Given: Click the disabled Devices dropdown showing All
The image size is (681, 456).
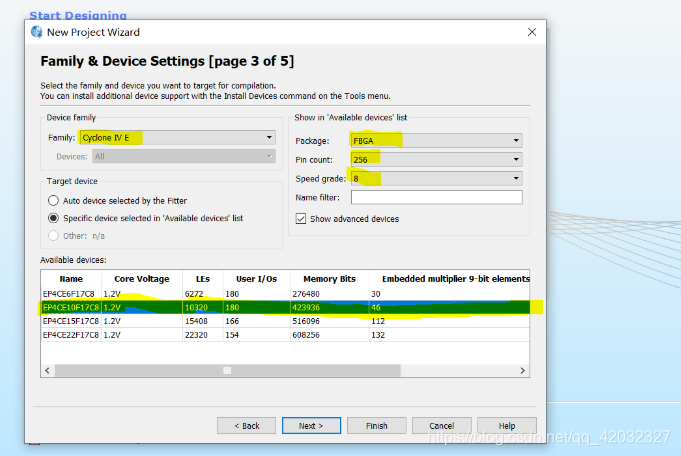Looking at the screenshot, I should point(184,156).
